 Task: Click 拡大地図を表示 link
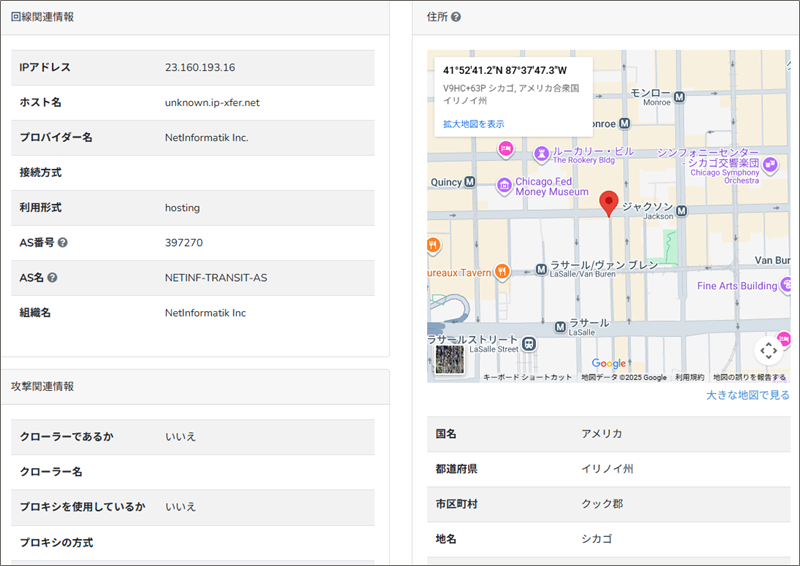473,124
